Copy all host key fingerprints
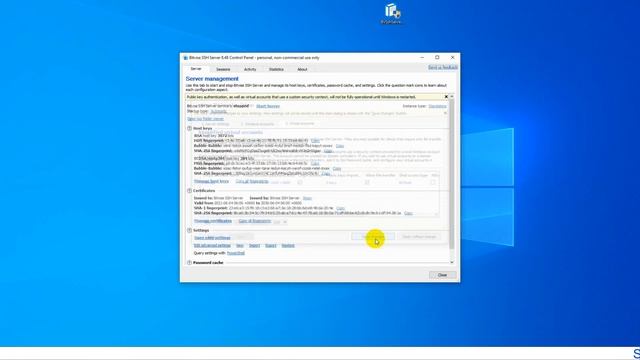 [x=252, y=181]
